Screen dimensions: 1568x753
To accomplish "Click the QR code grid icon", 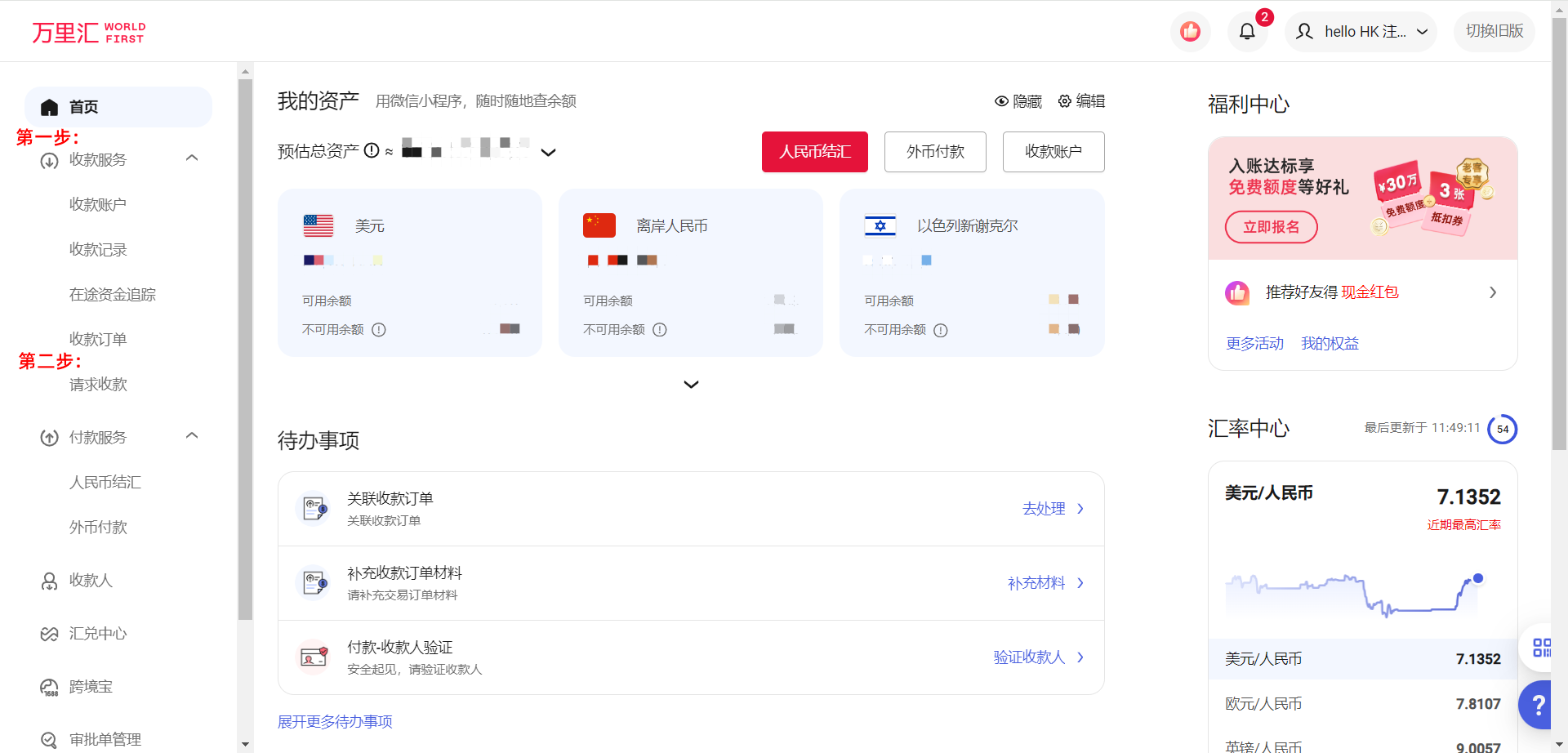I will pyautogui.click(x=1541, y=648).
